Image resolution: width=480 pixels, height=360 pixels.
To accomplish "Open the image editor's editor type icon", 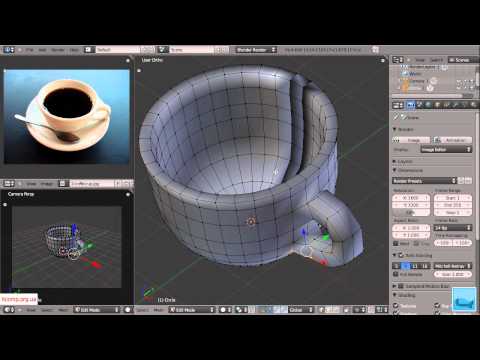I will click(x=9, y=184).
